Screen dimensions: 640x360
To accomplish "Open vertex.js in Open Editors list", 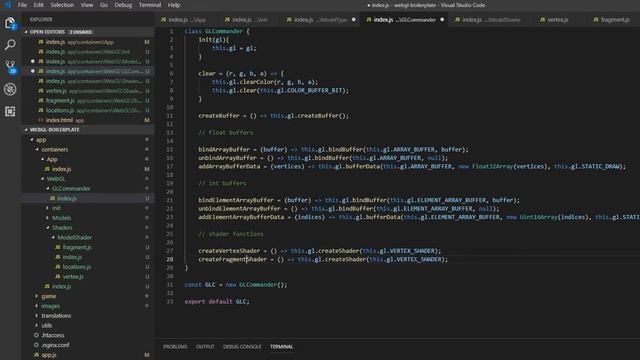I will [x=88, y=91].
